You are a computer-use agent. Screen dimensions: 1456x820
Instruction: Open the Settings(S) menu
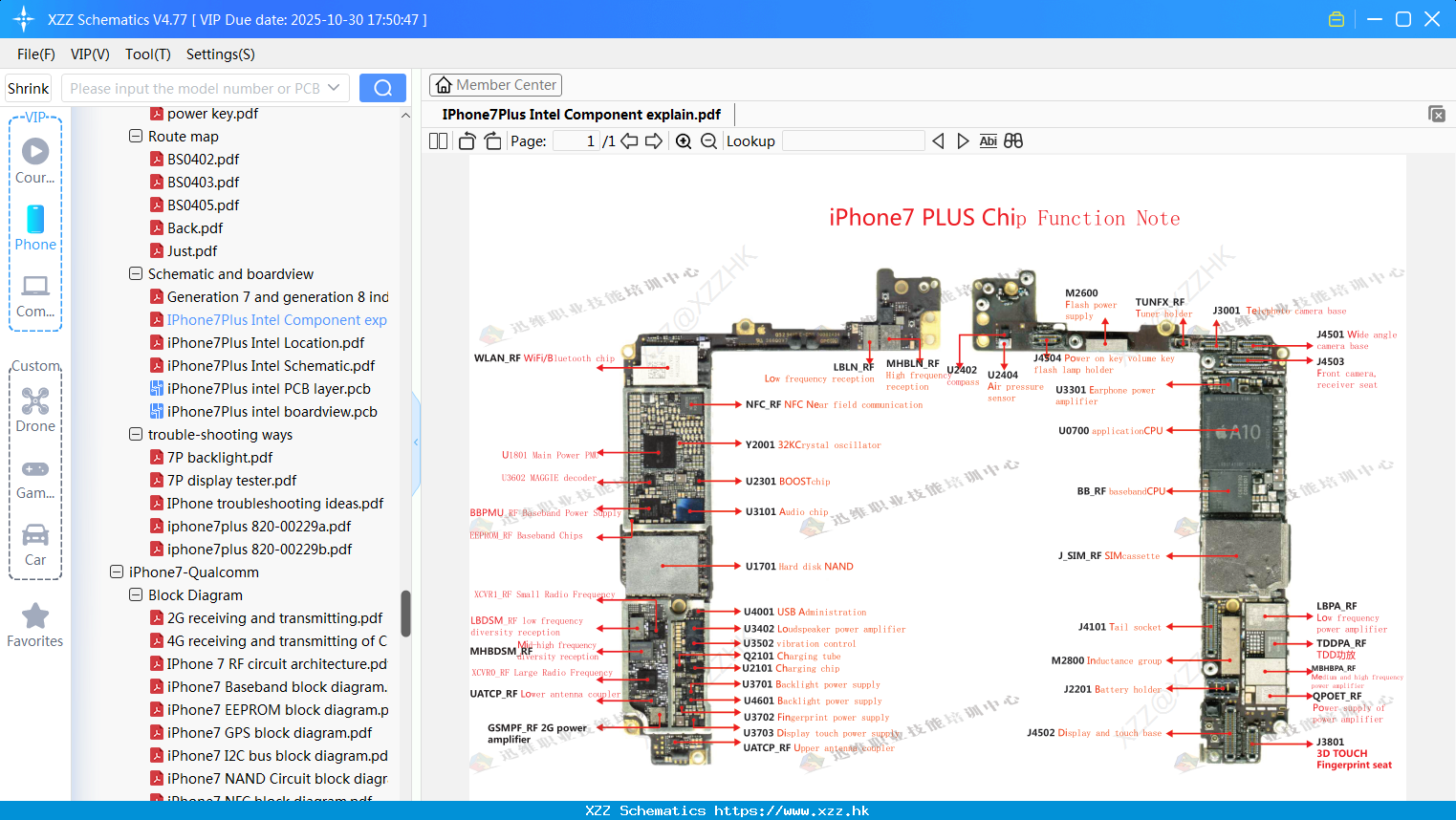pyautogui.click(x=221, y=54)
